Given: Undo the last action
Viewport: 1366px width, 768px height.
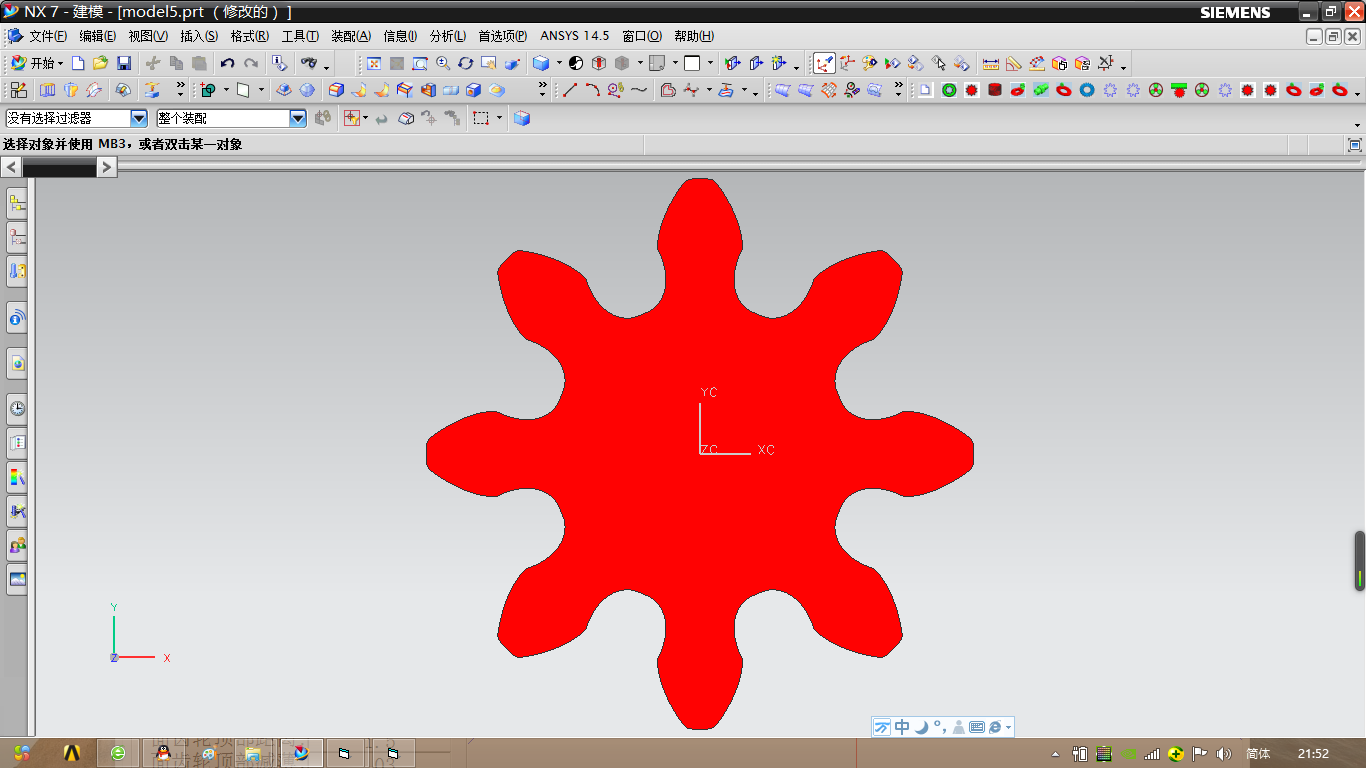Looking at the screenshot, I should [x=228, y=63].
